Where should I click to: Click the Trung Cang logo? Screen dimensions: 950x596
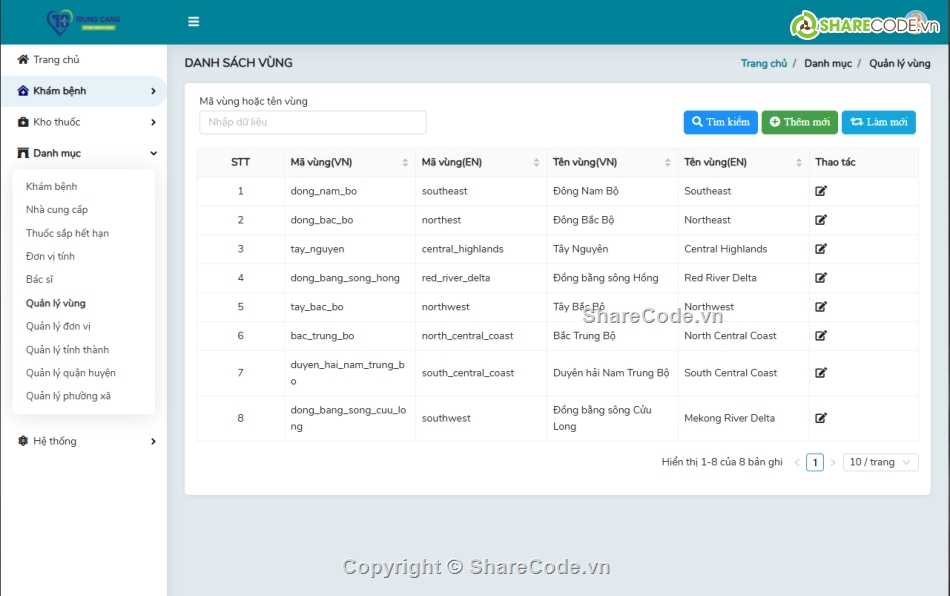[x=84, y=22]
